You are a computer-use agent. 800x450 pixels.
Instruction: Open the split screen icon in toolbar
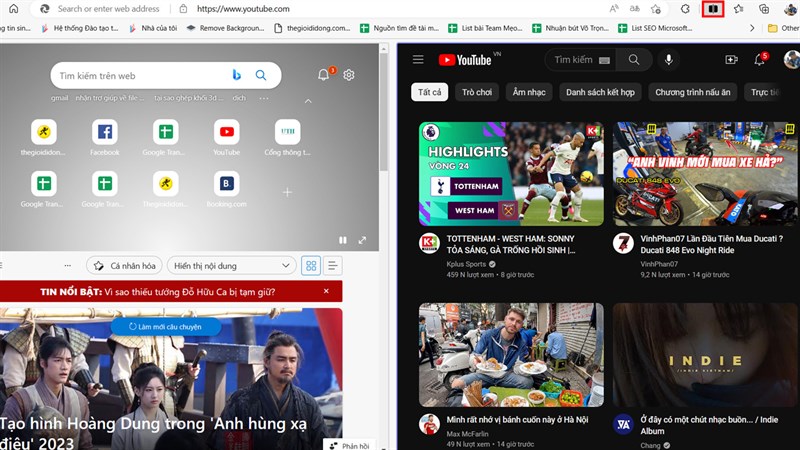click(713, 9)
